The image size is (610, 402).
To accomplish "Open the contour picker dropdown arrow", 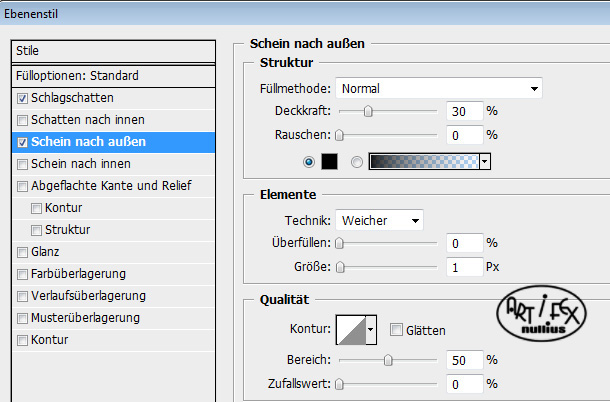I will point(371,330).
